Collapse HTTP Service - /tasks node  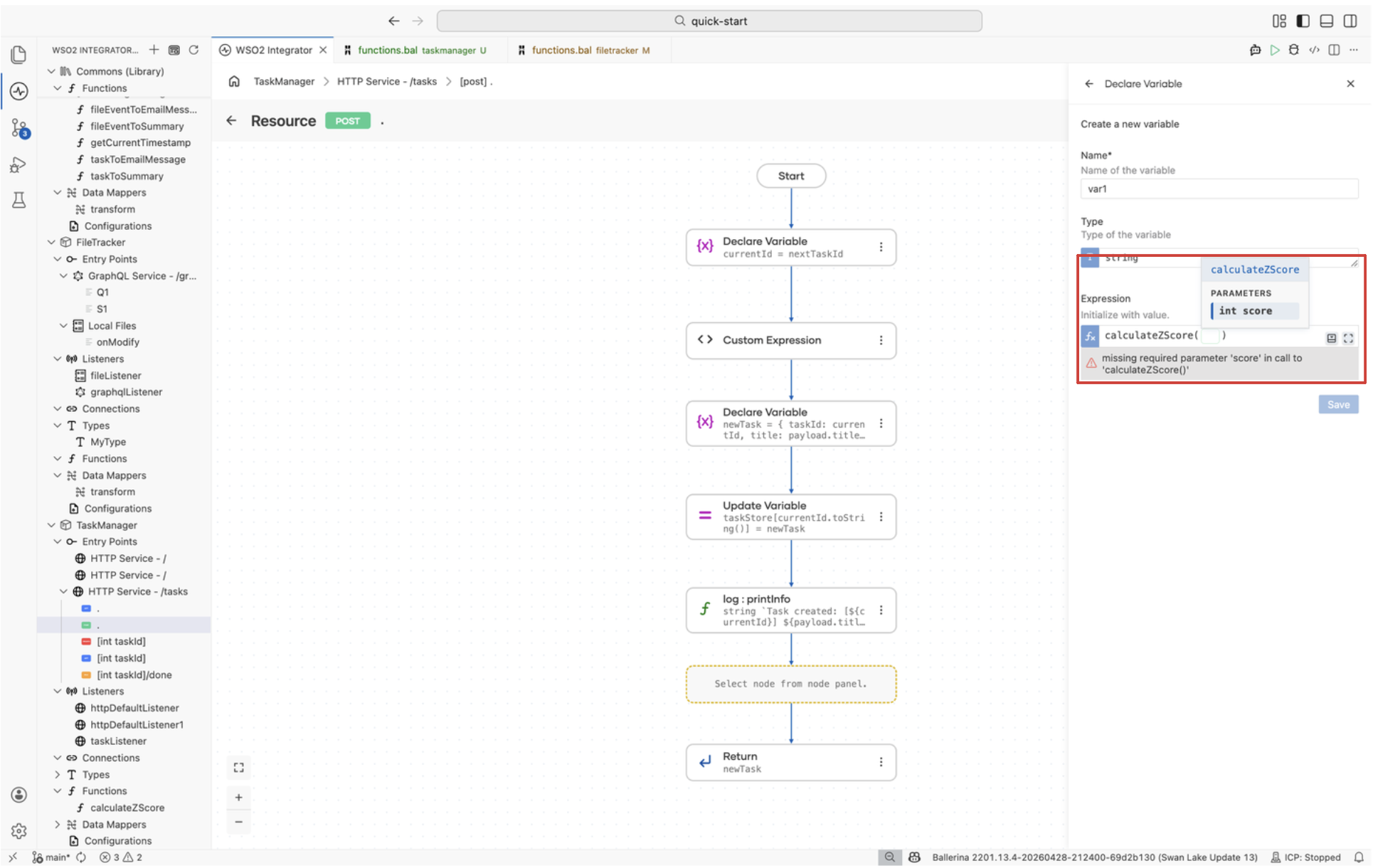63,591
